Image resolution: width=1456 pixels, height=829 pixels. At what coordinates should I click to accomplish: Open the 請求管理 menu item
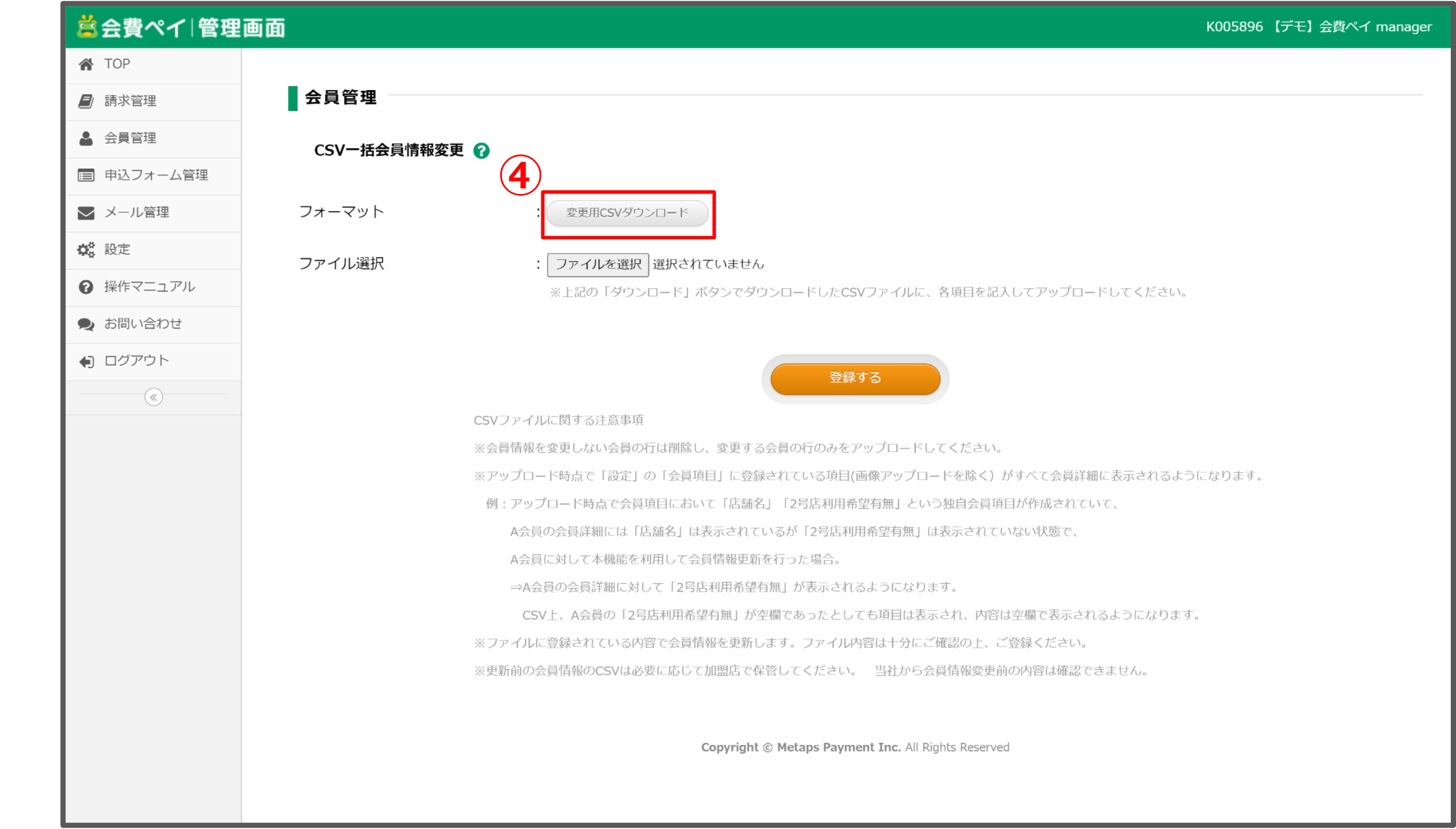pos(130,102)
